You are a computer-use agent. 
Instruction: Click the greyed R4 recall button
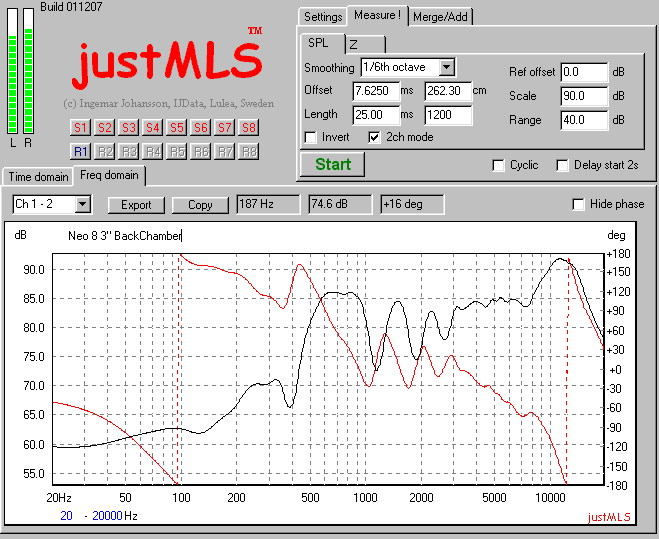152,151
